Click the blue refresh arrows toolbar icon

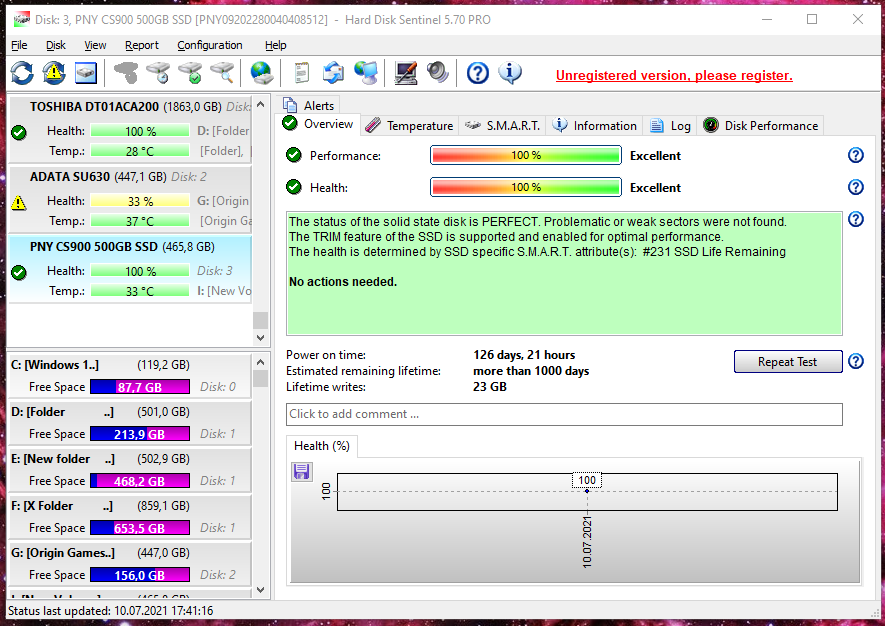pyautogui.click(x=22, y=73)
